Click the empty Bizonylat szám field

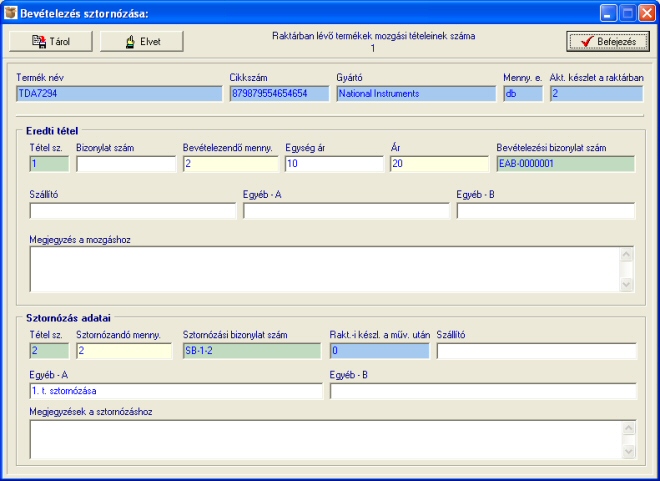click(x=126, y=164)
